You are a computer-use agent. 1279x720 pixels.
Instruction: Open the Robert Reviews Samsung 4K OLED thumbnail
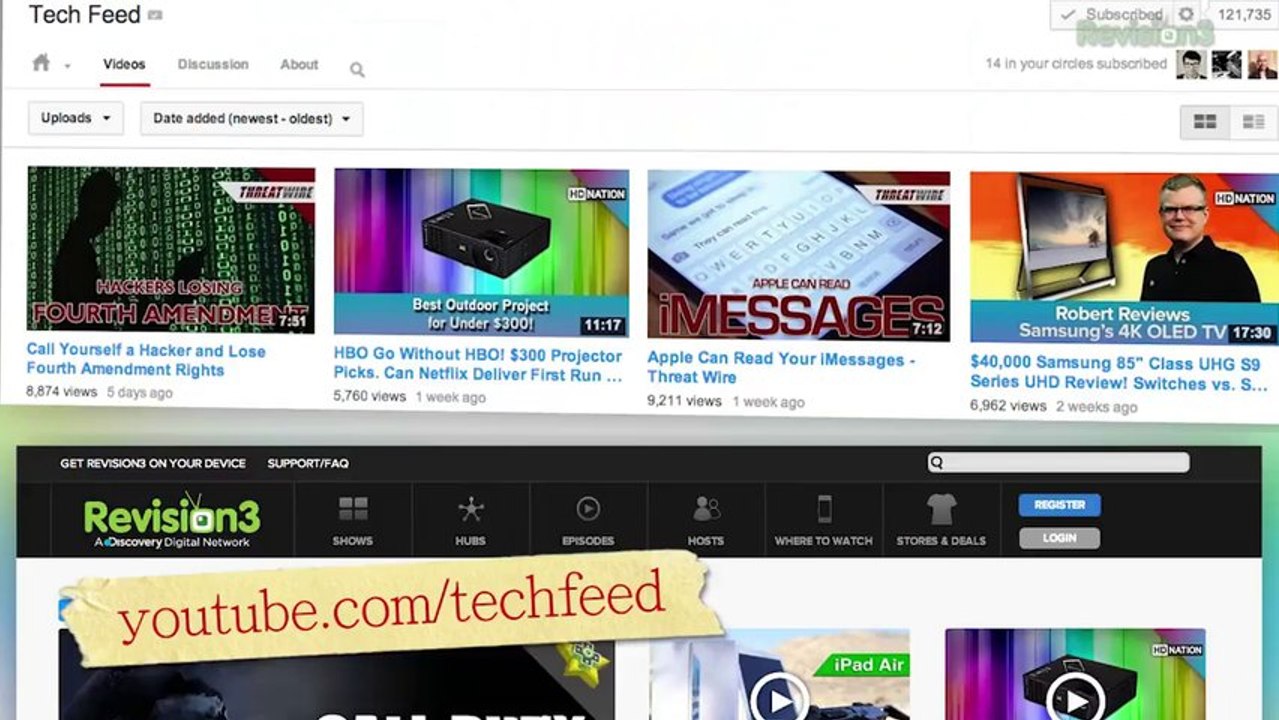1124,258
